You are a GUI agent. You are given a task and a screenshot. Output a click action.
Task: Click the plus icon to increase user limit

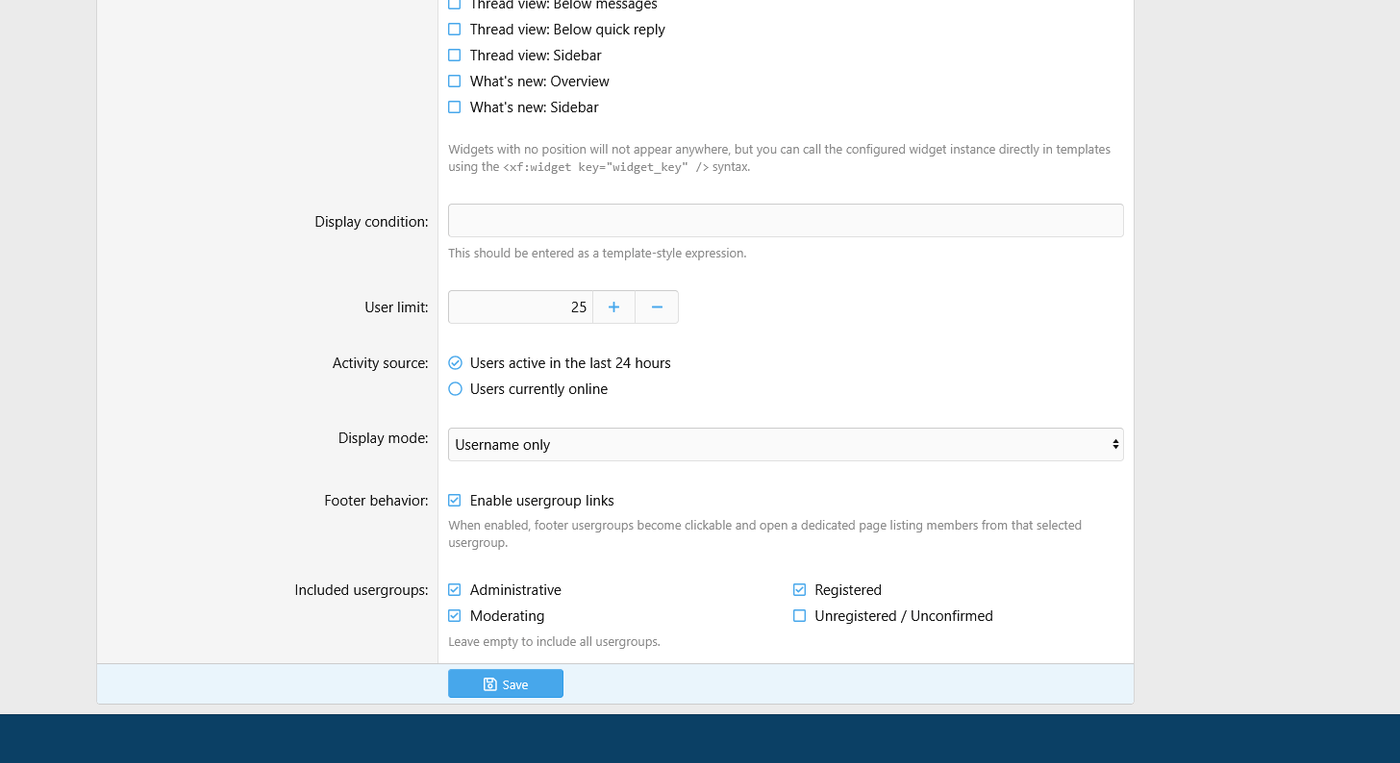pos(614,307)
